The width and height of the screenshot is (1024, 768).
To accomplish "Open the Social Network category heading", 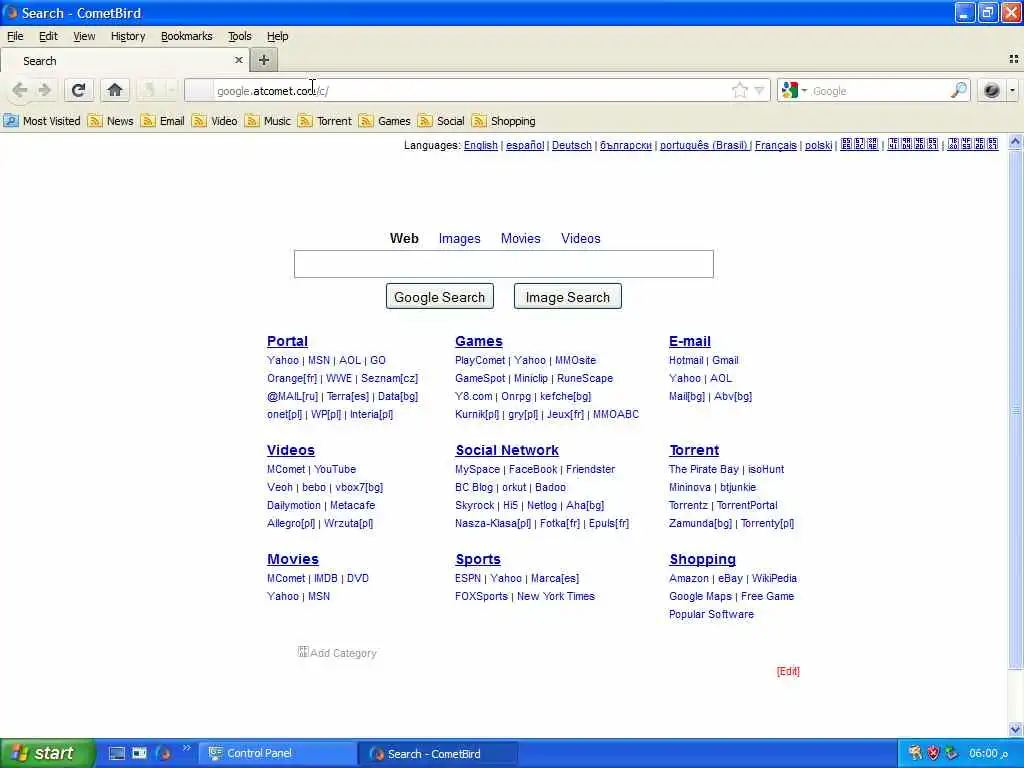I will click(507, 450).
